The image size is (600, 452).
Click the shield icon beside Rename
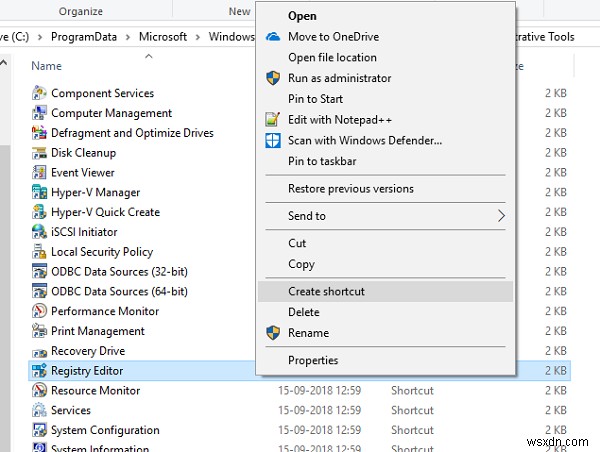point(273,333)
